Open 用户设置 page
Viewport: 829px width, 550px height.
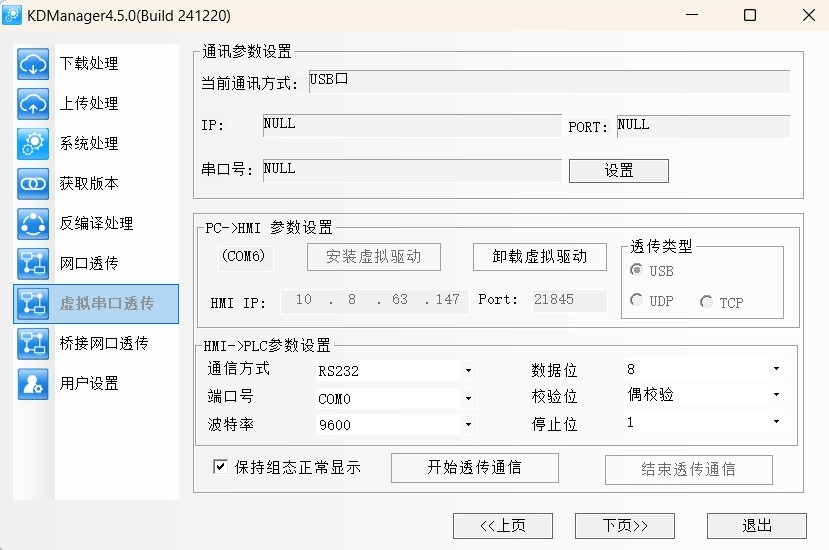[89, 383]
